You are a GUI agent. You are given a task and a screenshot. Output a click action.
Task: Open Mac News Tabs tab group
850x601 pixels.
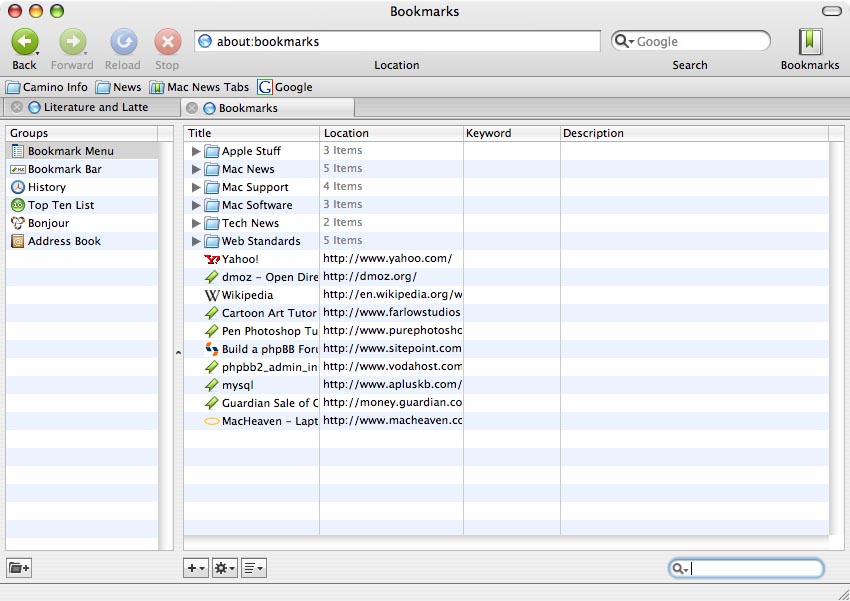(199, 87)
